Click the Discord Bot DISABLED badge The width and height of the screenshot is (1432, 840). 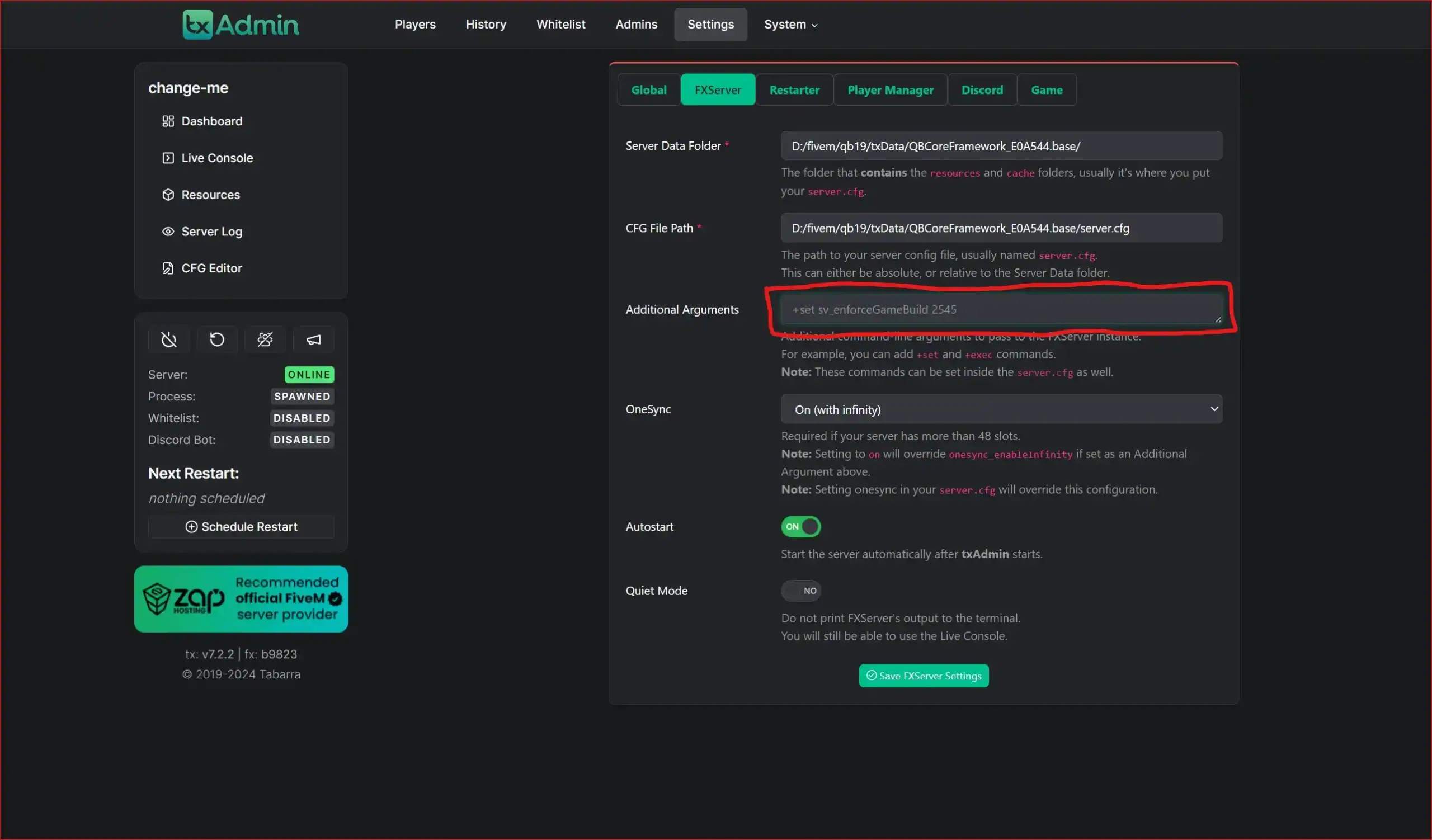coord(302,440)
